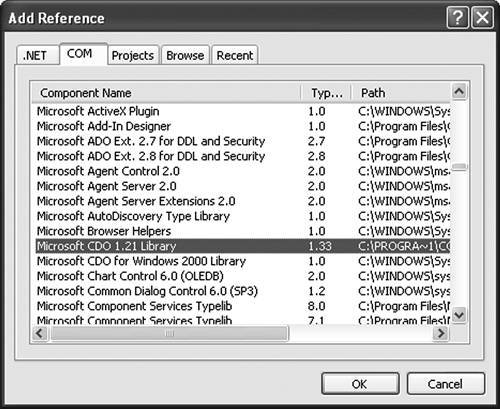
Task: Click the vertical scrollbar down arrow
Action: 459,315
